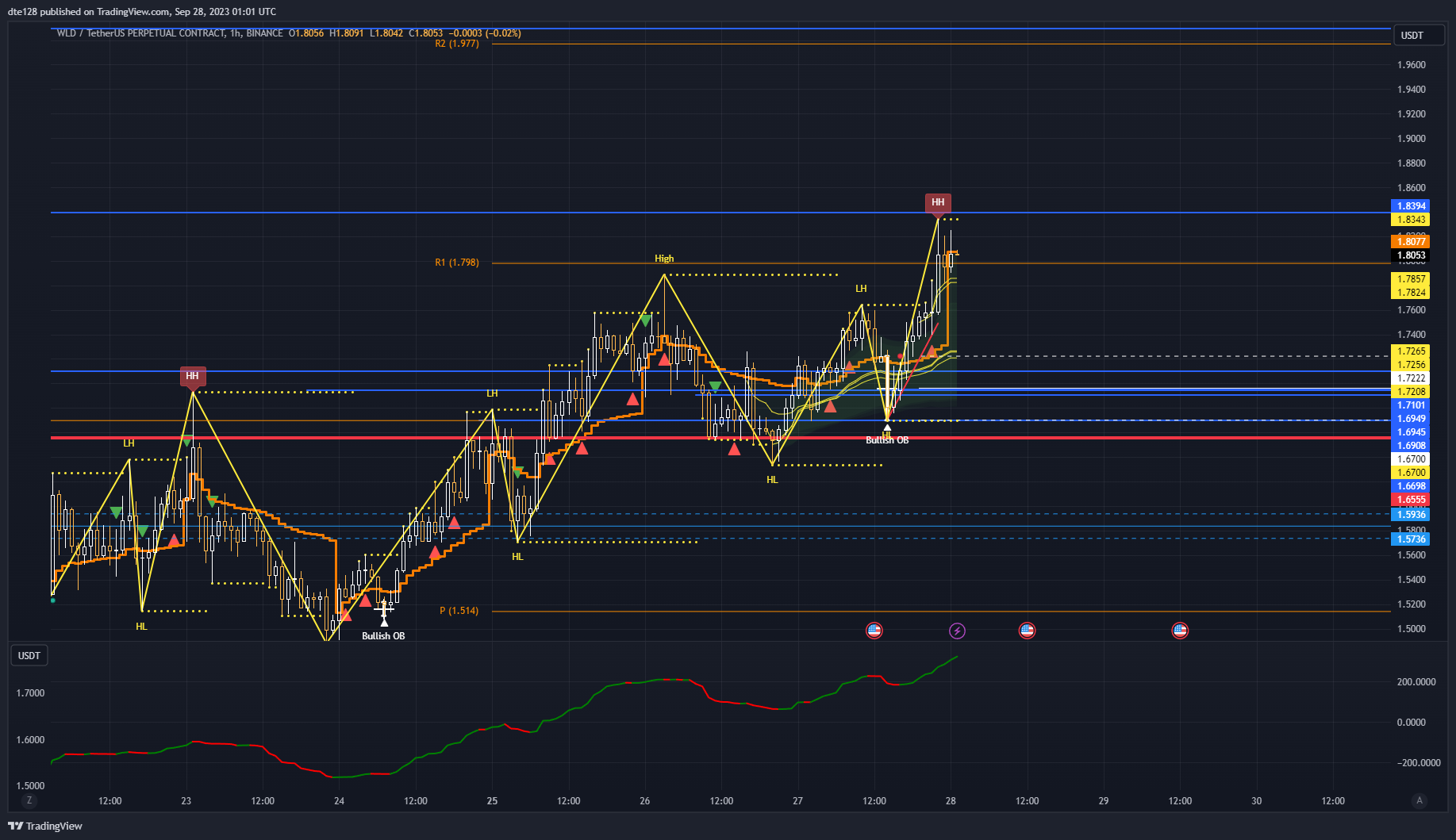The image size is (1456, 840).
Task: Open the lightning bolt event marker near date 28
Action: (957, 631)
